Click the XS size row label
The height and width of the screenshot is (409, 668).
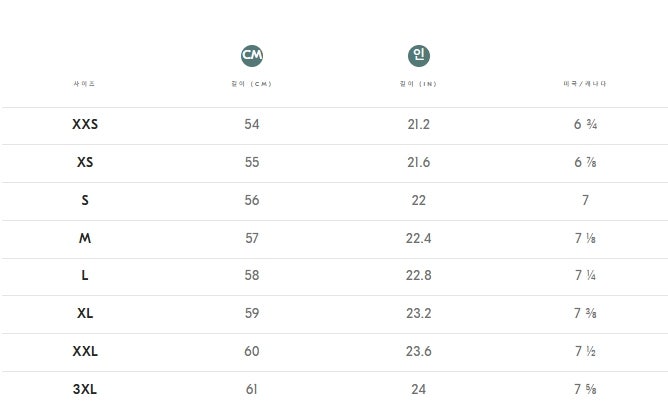click(85, 162)
